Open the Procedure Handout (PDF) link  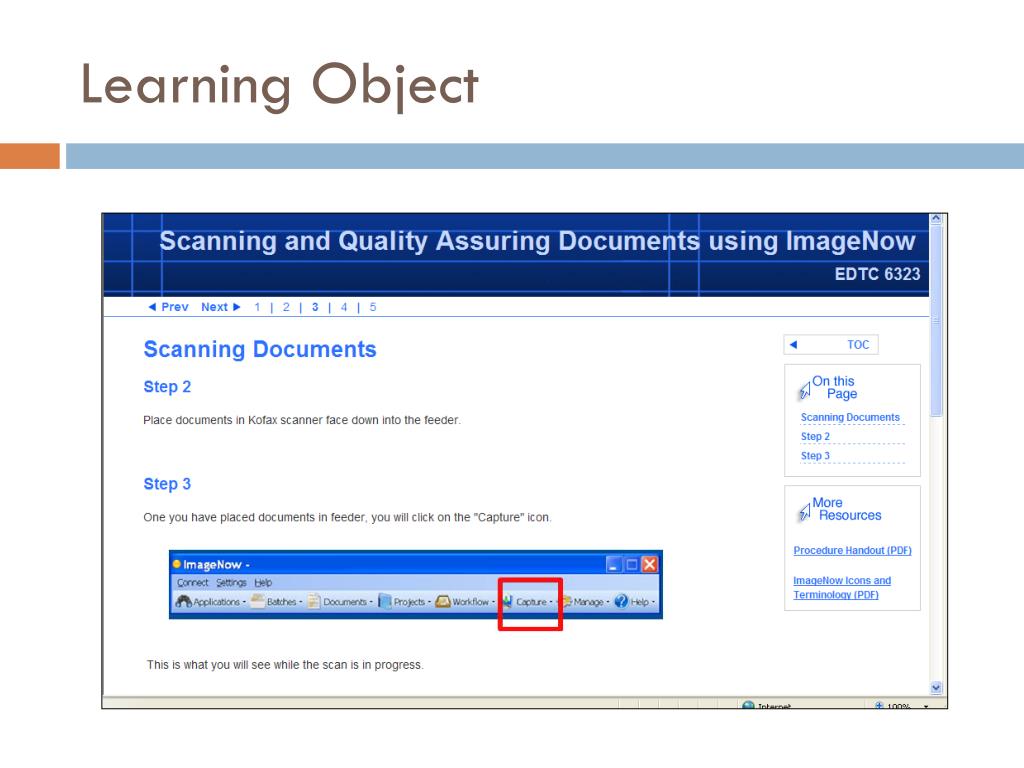pyautogui.click(x=852, y=551)
